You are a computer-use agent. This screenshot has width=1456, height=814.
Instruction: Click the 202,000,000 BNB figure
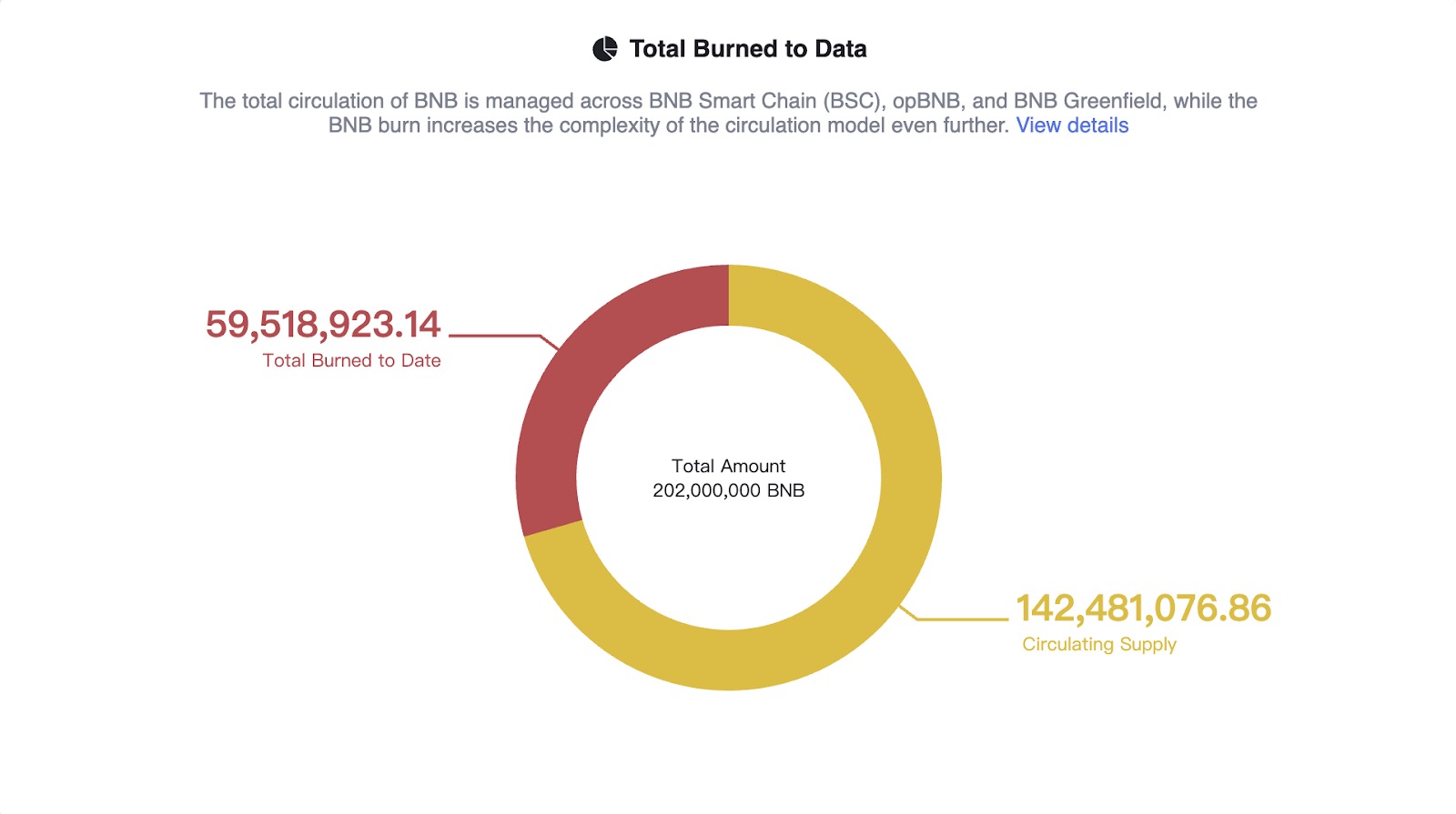728,491
